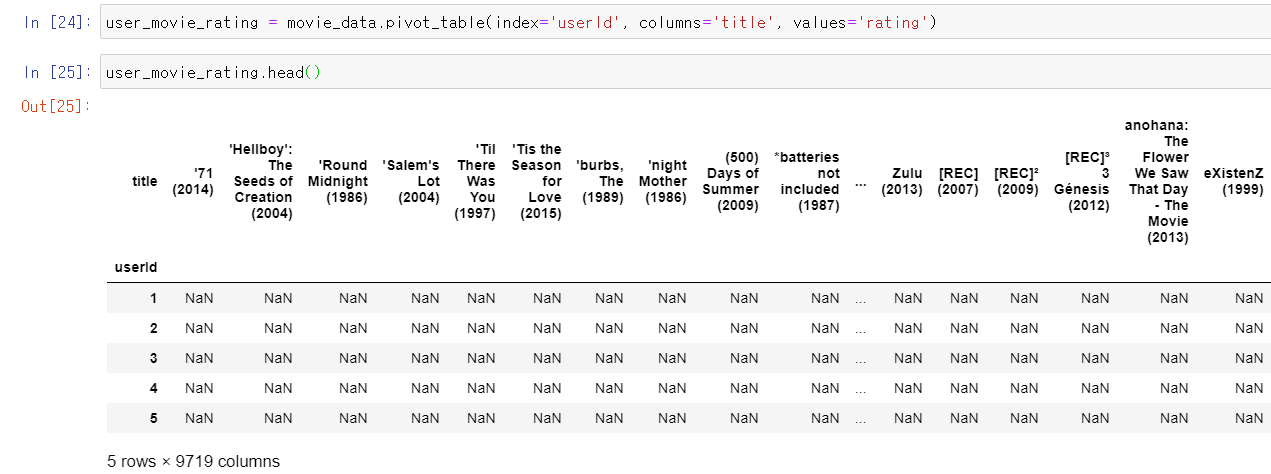The width and height of the screenshot is (1271, 474).
Task: Click row index 3 of the dataframe
Action: [x=154, y=358]
